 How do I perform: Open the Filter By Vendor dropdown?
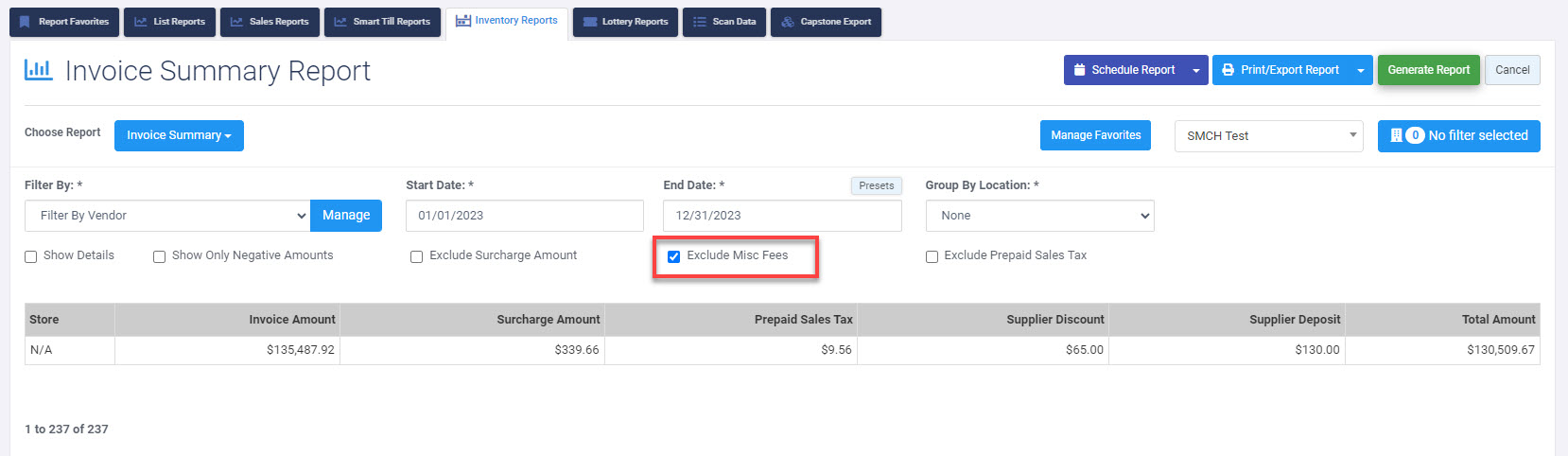click(167, 216)
